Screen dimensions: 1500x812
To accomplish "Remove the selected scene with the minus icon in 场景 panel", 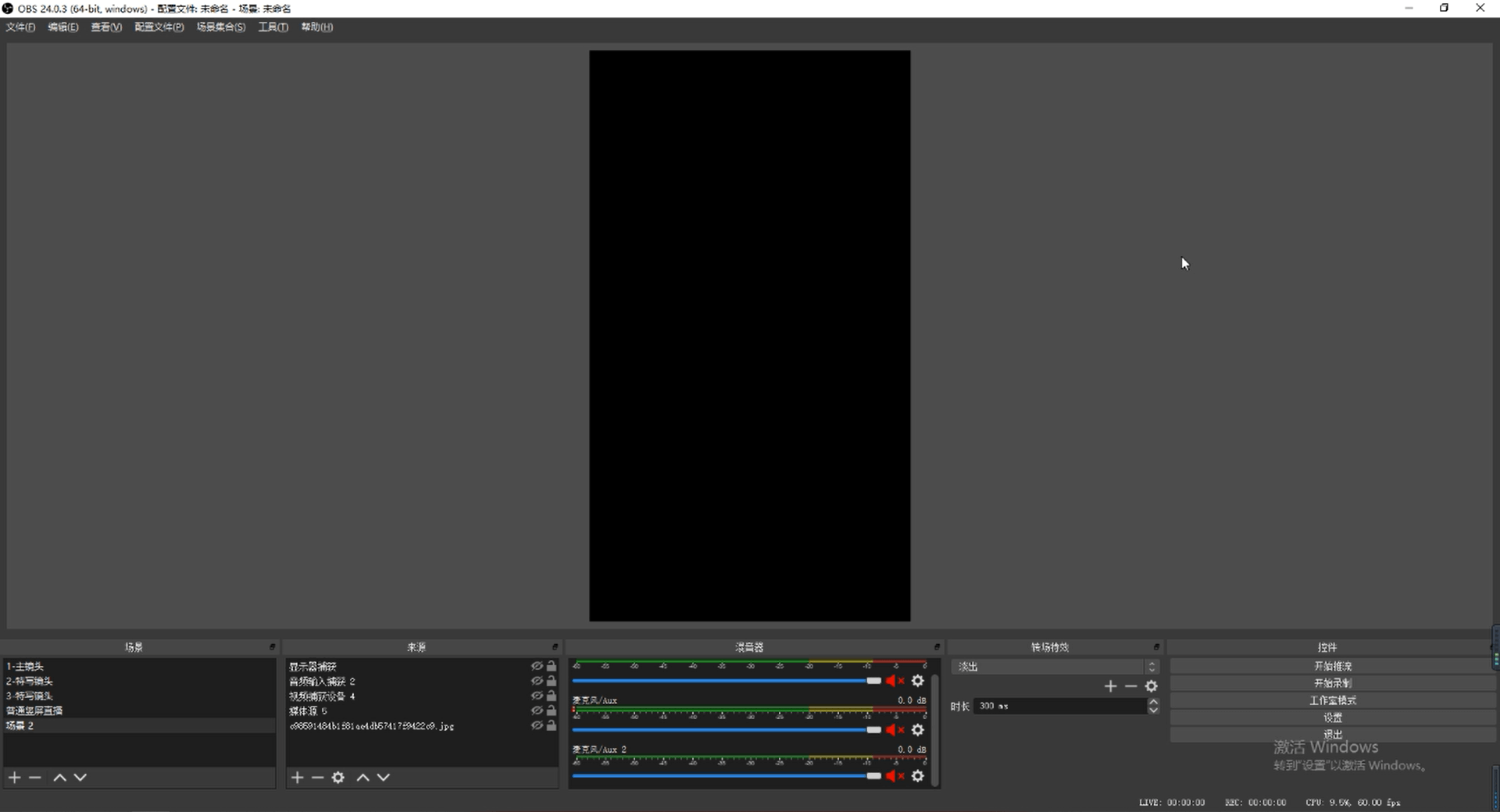I will pos(34,777).
